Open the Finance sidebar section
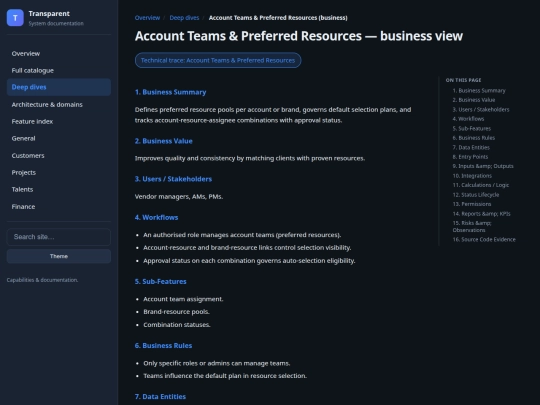The width and height of the screenshot is (540, 405). pos(59,207)
